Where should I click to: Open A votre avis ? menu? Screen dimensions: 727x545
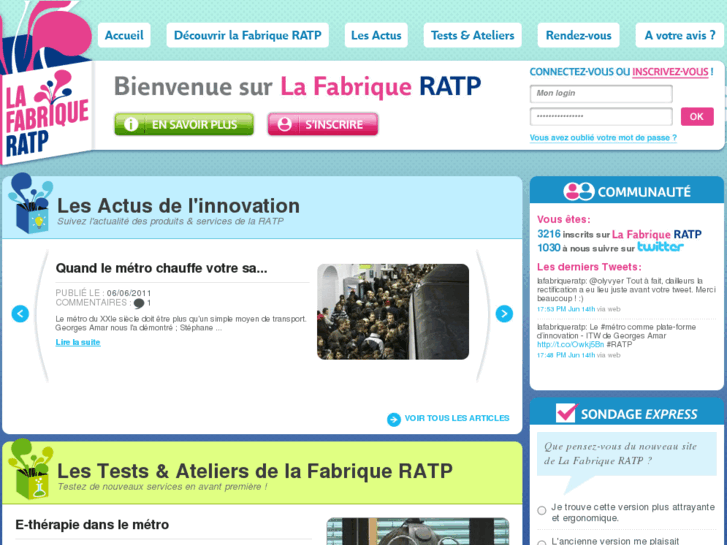680,35
